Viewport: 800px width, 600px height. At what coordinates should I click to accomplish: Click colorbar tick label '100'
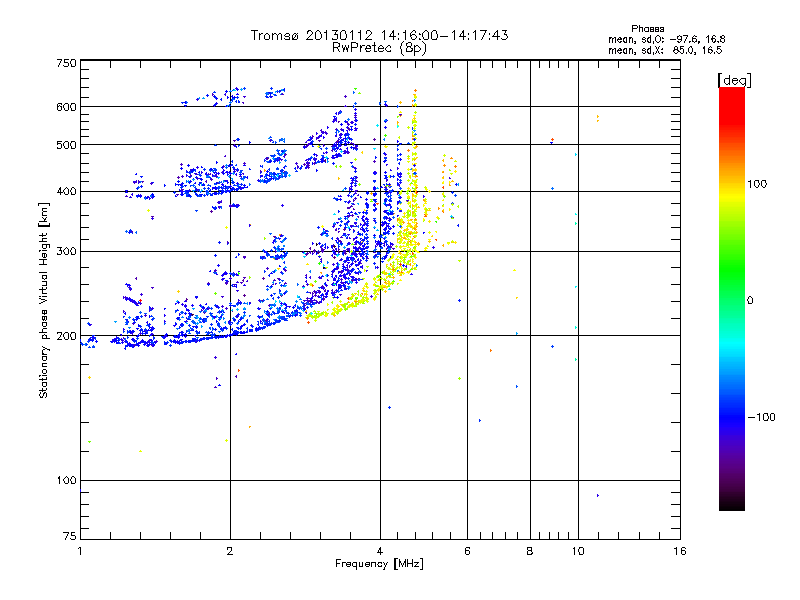coord(757,184)
